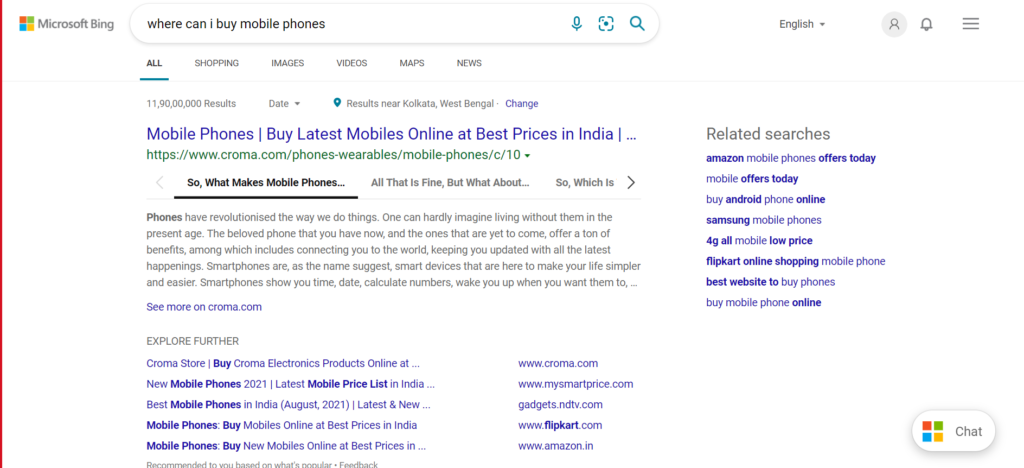The image size is (1024, 468).
Task: Search 'amazon mobile phones offers today'
Action: click(x=791, y=158)
